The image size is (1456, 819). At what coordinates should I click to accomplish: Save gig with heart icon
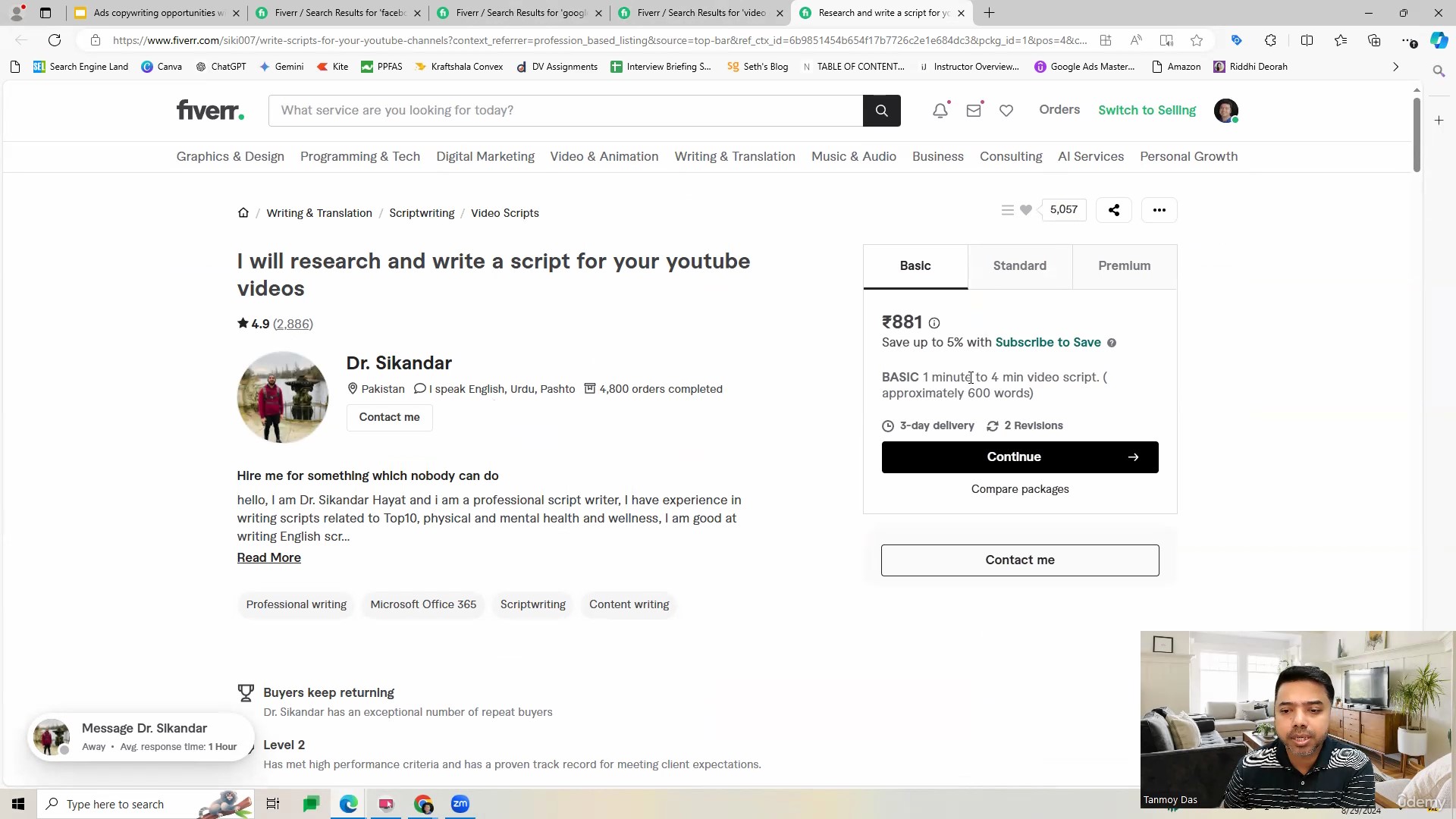coord(1026,210)
